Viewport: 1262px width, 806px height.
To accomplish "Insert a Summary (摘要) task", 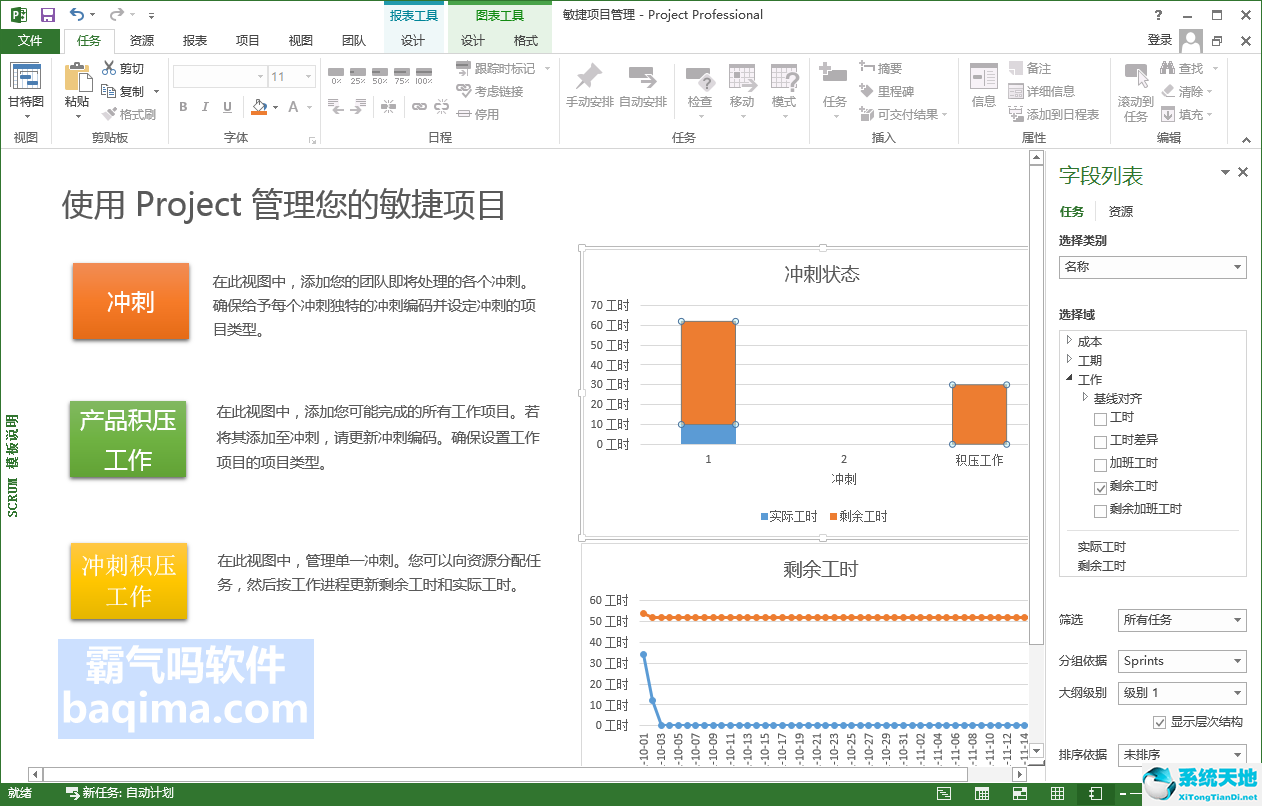I will tap(881, 68).
